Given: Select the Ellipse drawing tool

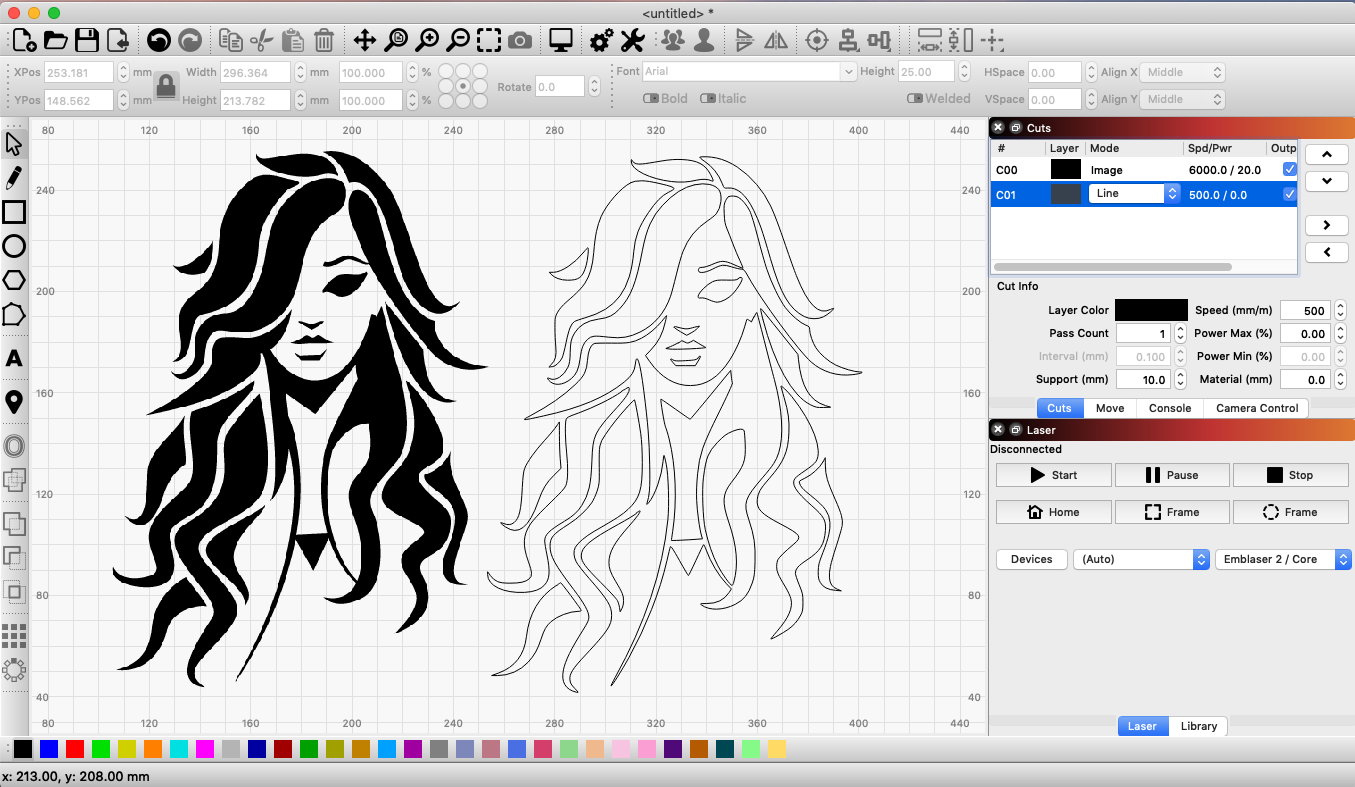Looking at the screenshot, I should click(14, 246).
